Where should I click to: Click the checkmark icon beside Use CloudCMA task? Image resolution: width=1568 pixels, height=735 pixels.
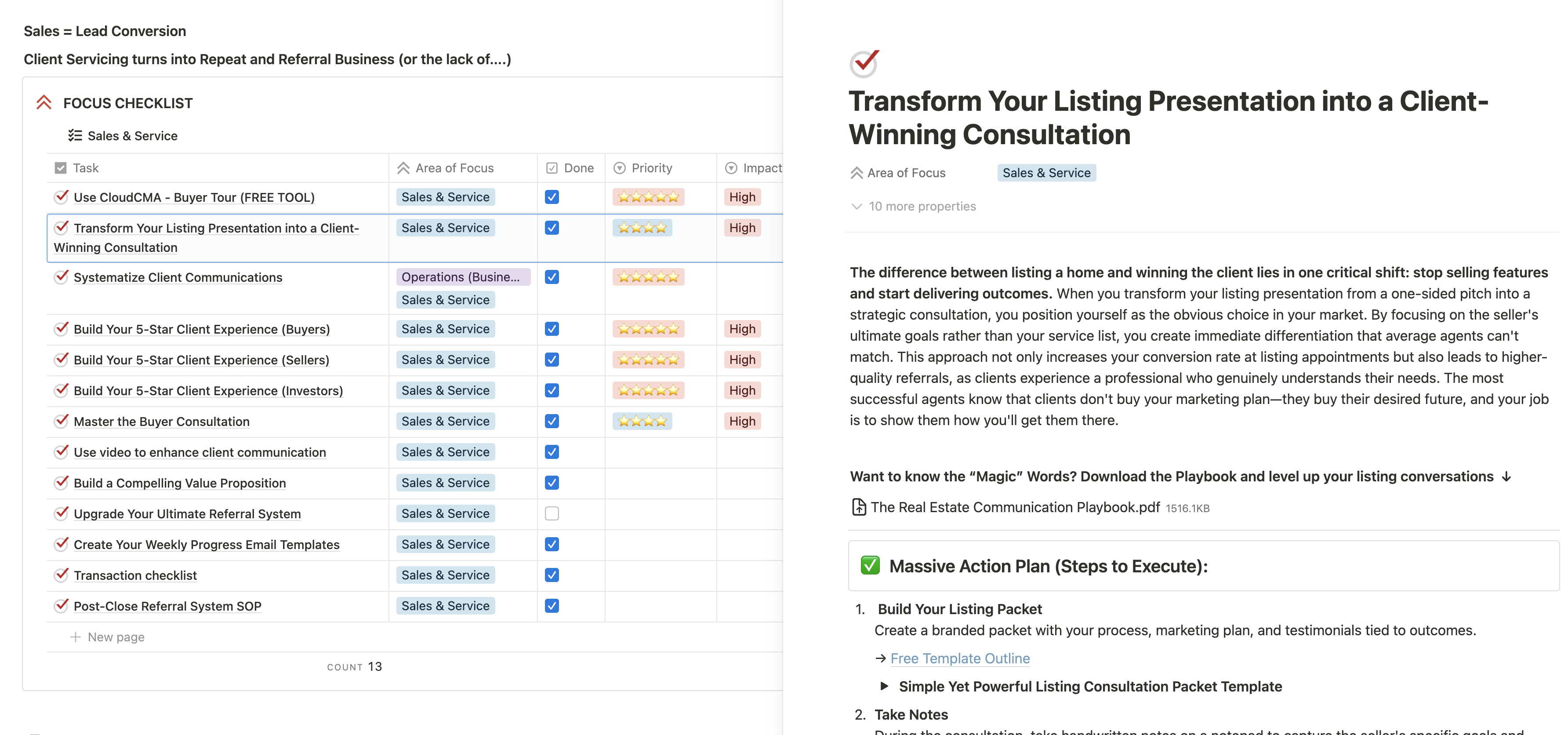pos(62,196)
